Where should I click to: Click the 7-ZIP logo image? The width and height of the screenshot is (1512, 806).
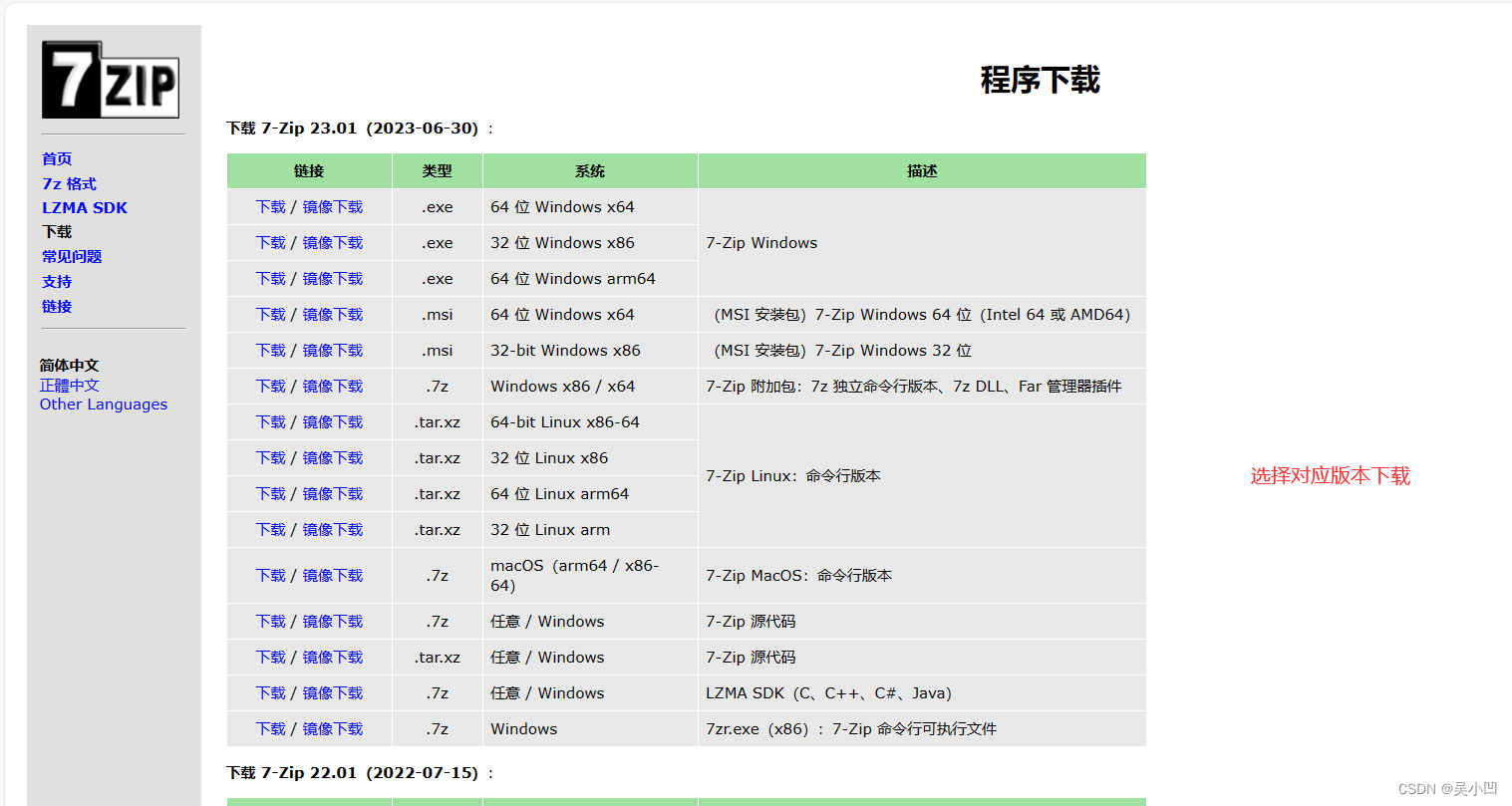[x=111, y=80]
